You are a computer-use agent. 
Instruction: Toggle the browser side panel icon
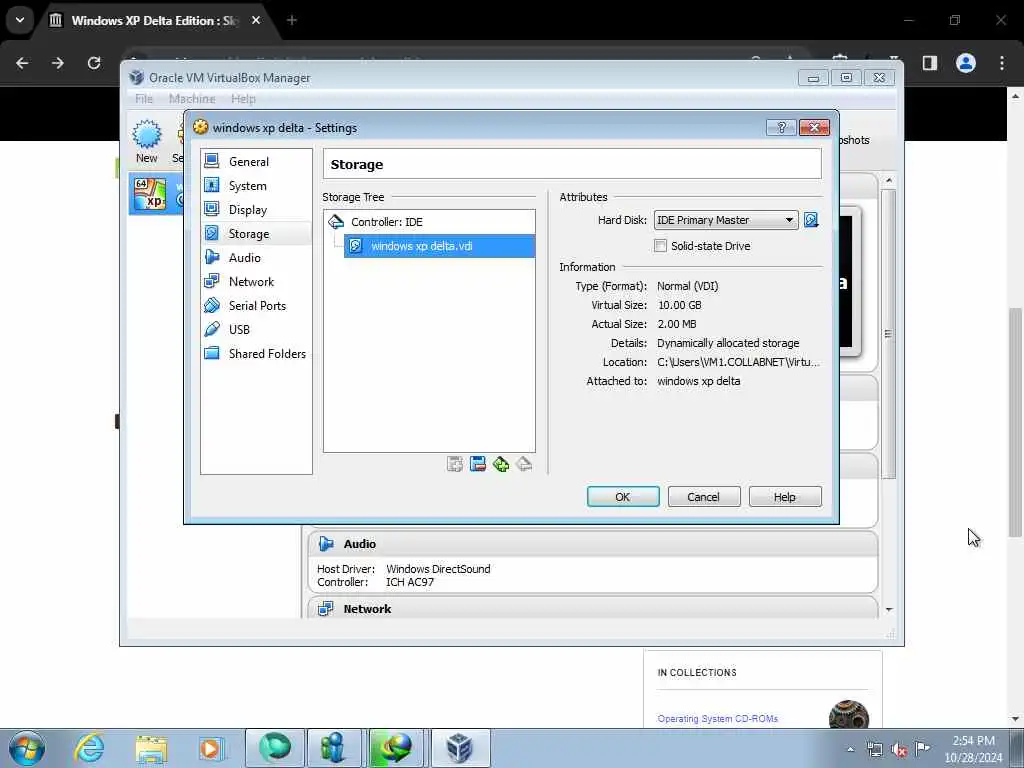[x=930, y=63]
